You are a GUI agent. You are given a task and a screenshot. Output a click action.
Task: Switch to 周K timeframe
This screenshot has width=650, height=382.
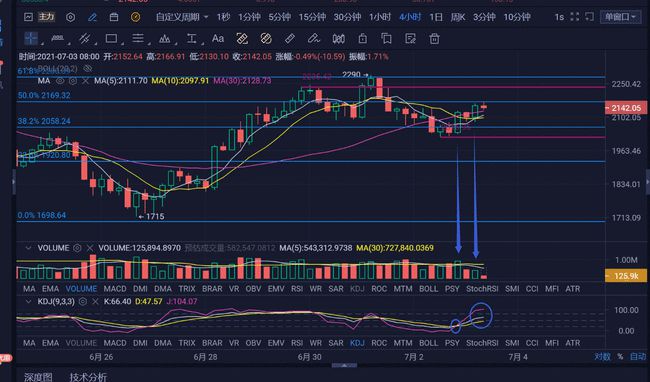[x=458, y=17]
